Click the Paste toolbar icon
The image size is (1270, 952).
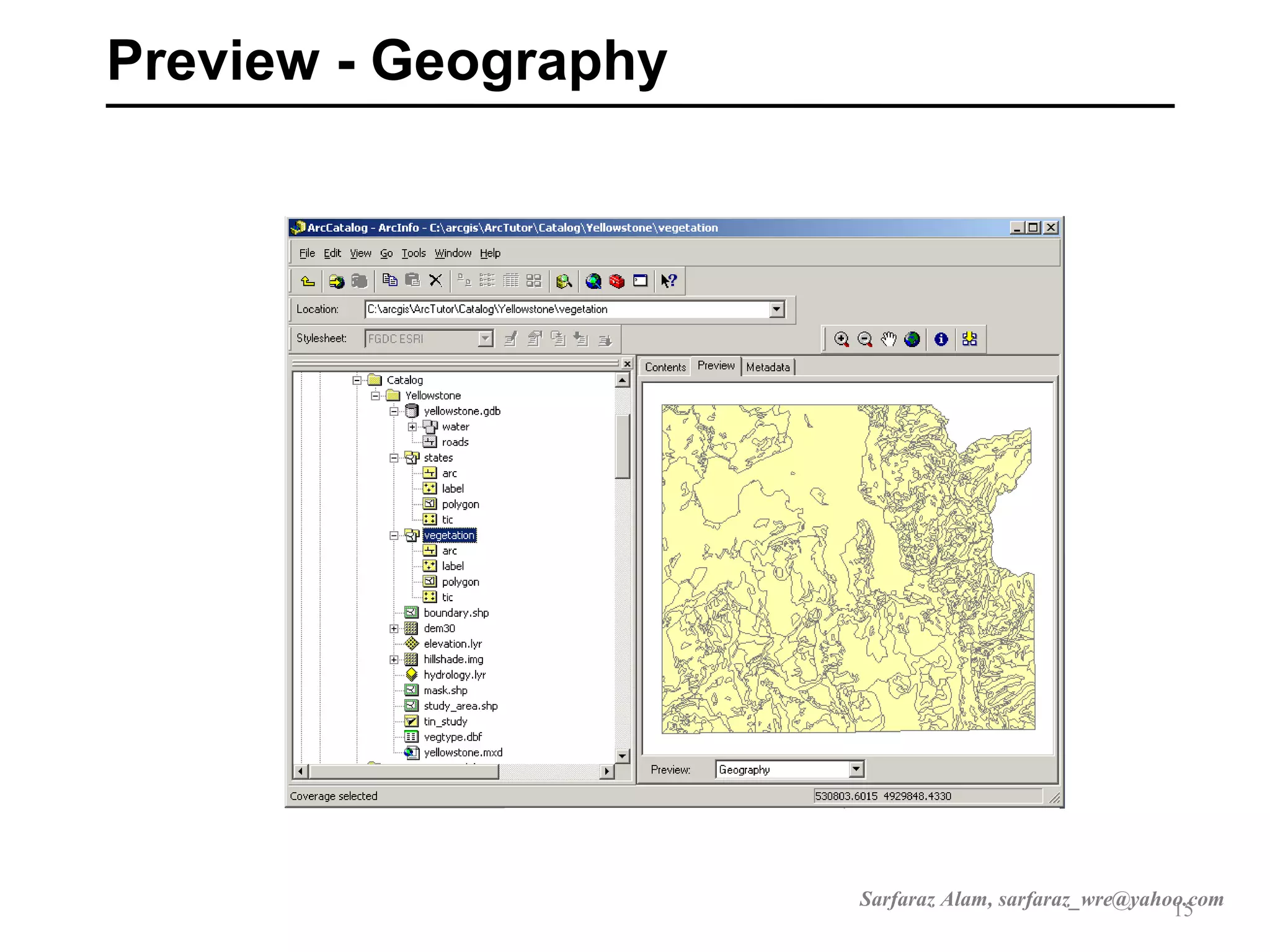[412, 281]
